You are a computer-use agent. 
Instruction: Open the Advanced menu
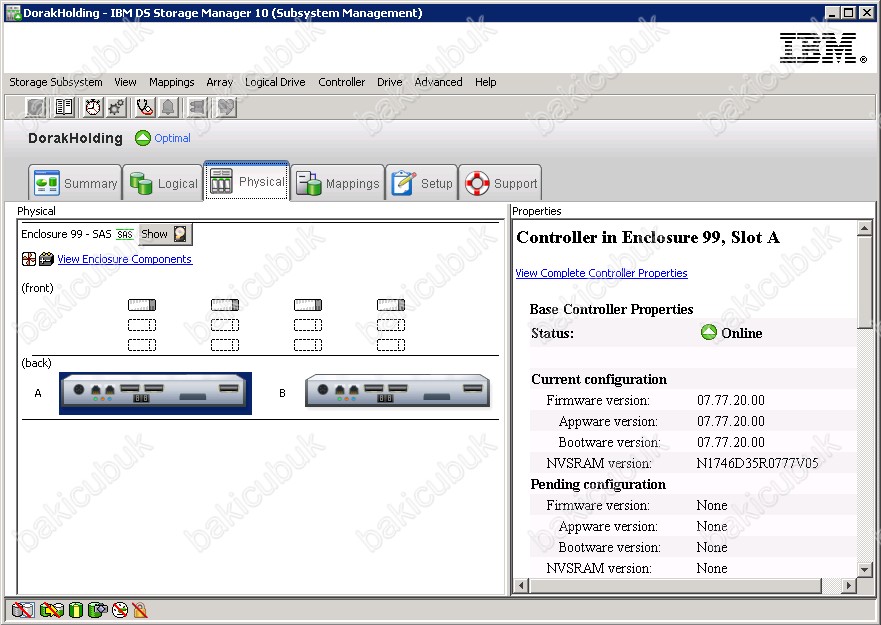click(438, 82)
